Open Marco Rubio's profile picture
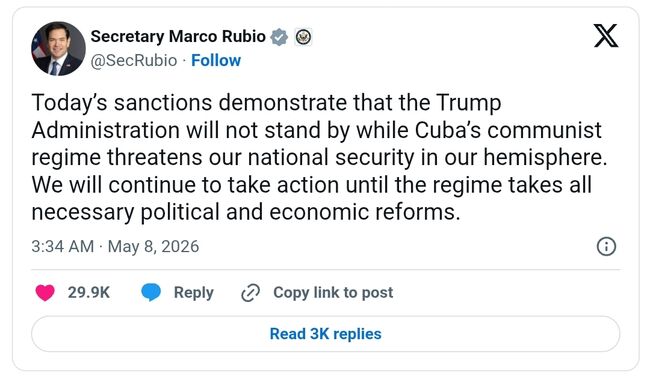The width and height of the screenshot is (650, 380). coord(58,48)
